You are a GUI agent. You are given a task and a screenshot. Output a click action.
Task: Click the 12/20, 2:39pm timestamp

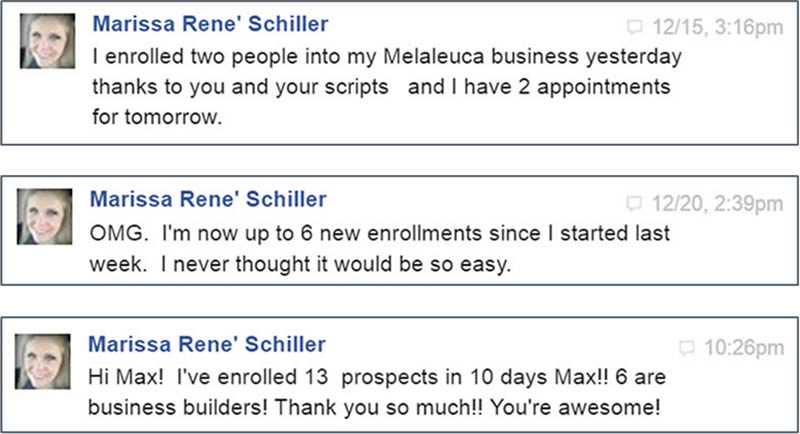tap(714, 204)
